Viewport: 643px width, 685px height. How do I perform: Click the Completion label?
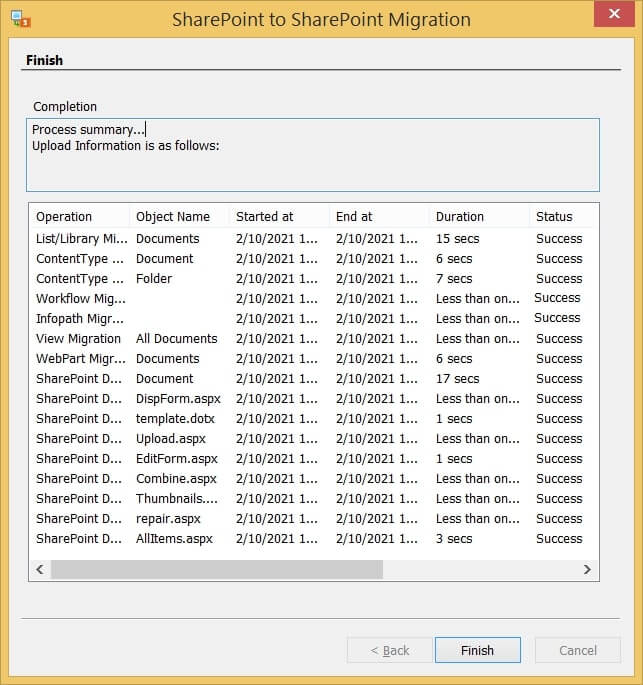pos(65,107)
